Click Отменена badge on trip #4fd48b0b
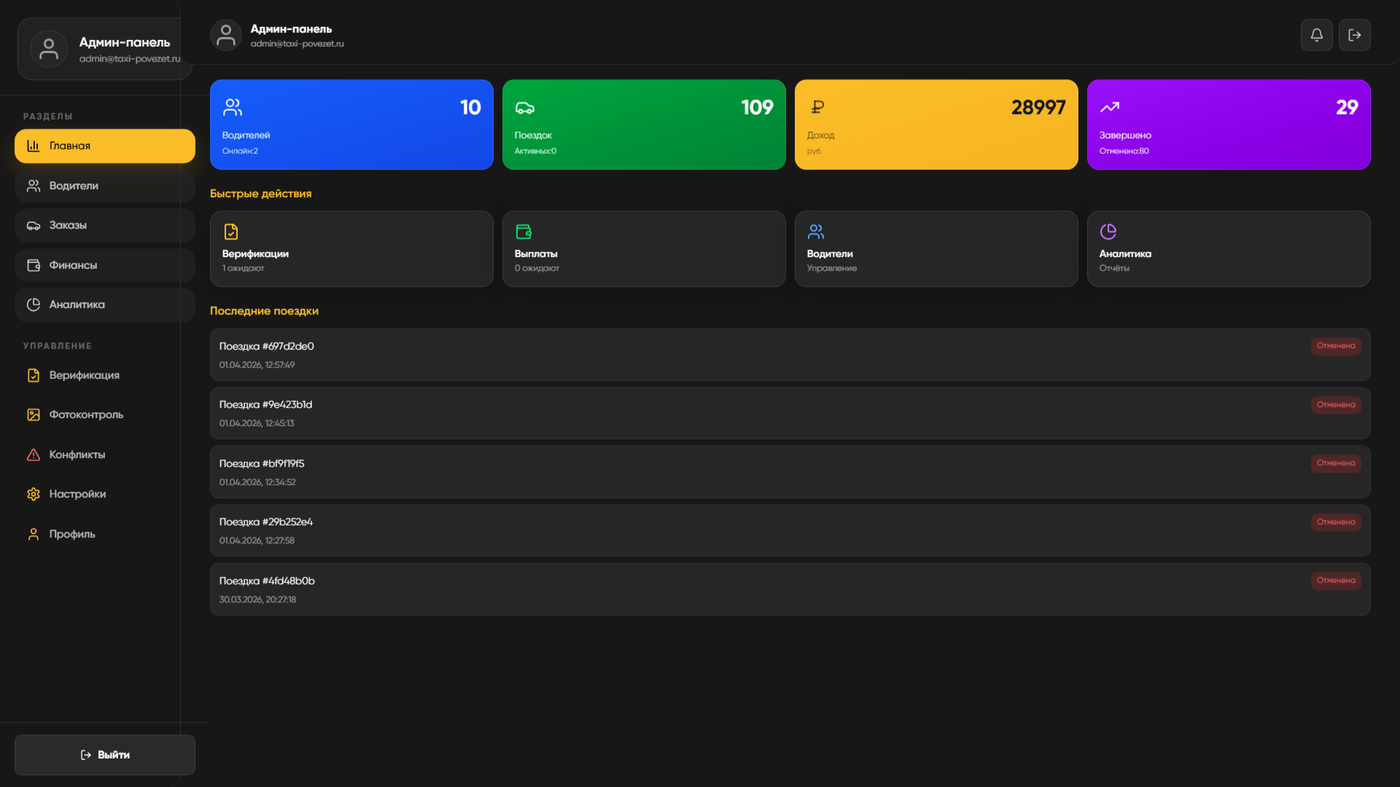Image resolution: width=1400 pixels, height=787 pixels. [x=1335, y=580]
